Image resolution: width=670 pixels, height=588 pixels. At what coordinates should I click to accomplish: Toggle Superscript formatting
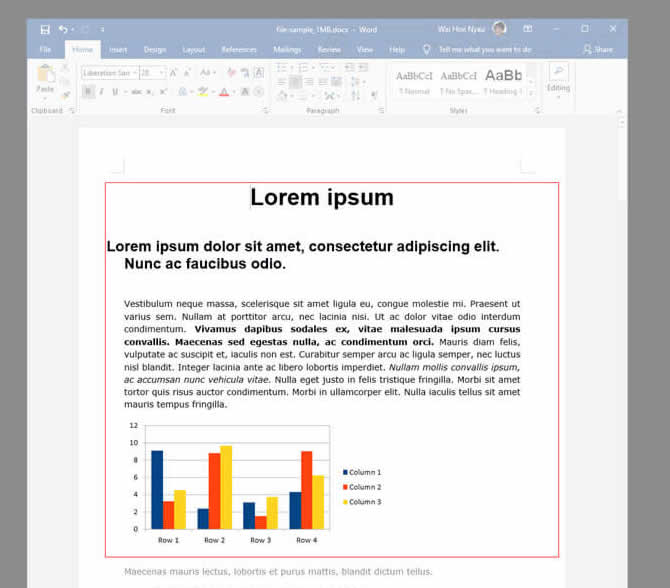click(x=163, y=92)
